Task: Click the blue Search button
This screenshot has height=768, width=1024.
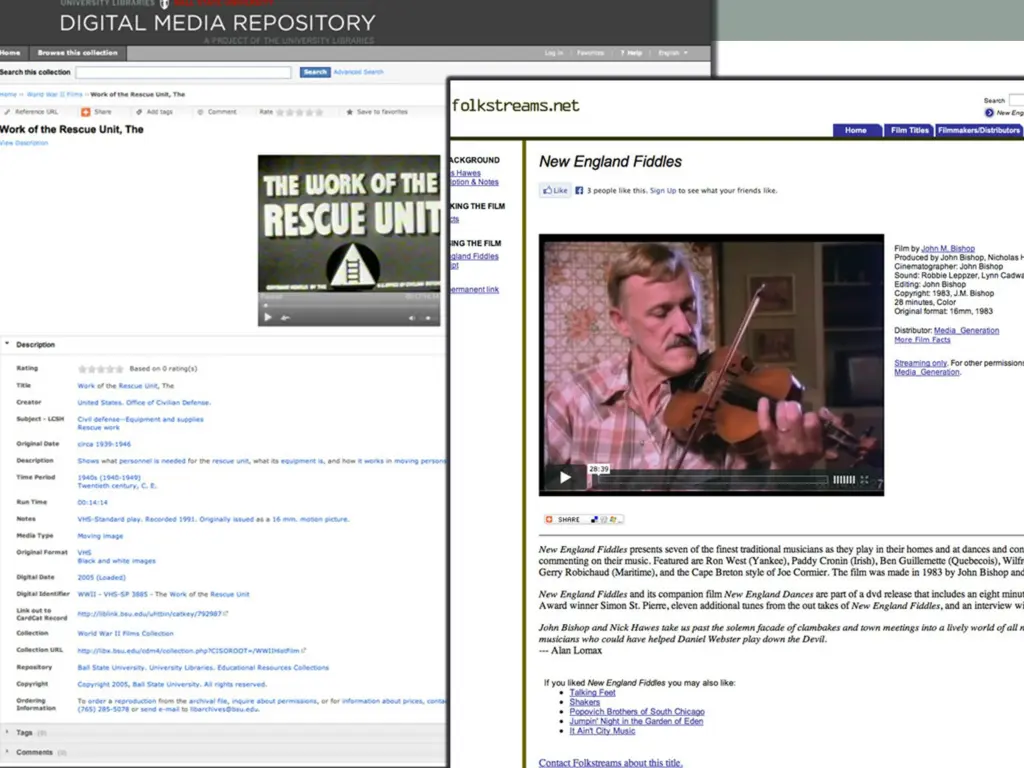Action: pos(315,72)
